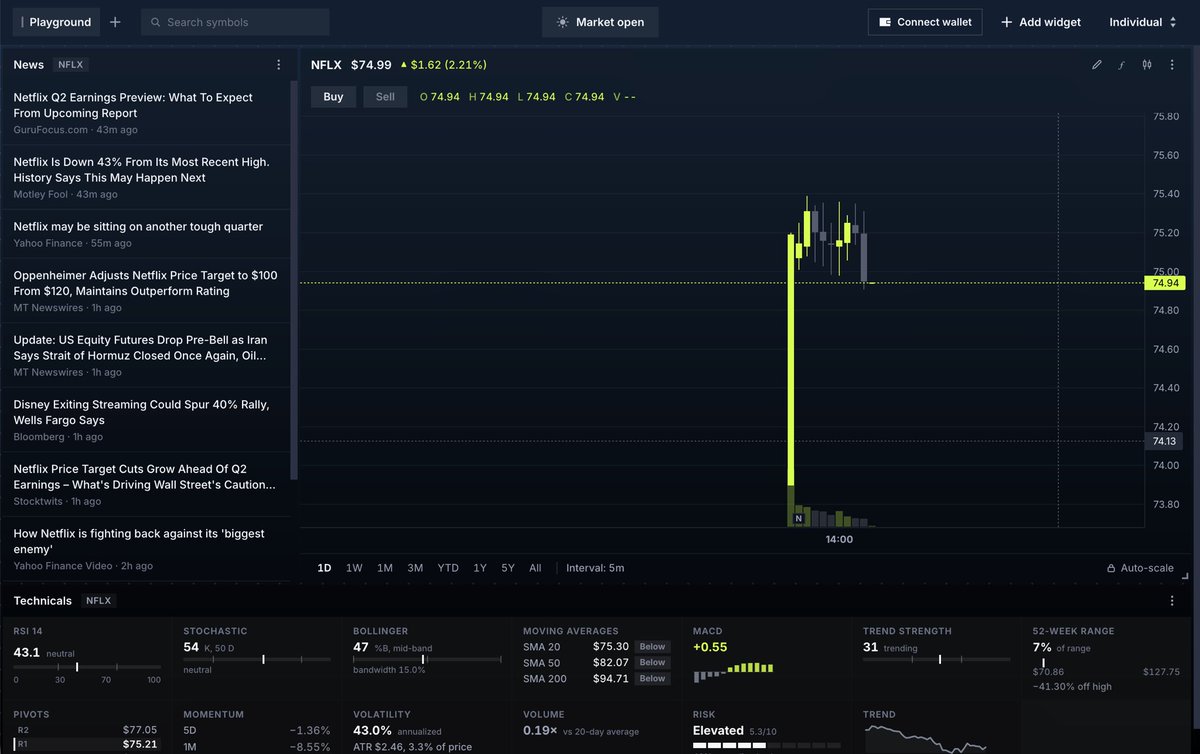Open the Interval: 5m selector
The width and height of the screenshot is (1200, 754).
[595, 568]
